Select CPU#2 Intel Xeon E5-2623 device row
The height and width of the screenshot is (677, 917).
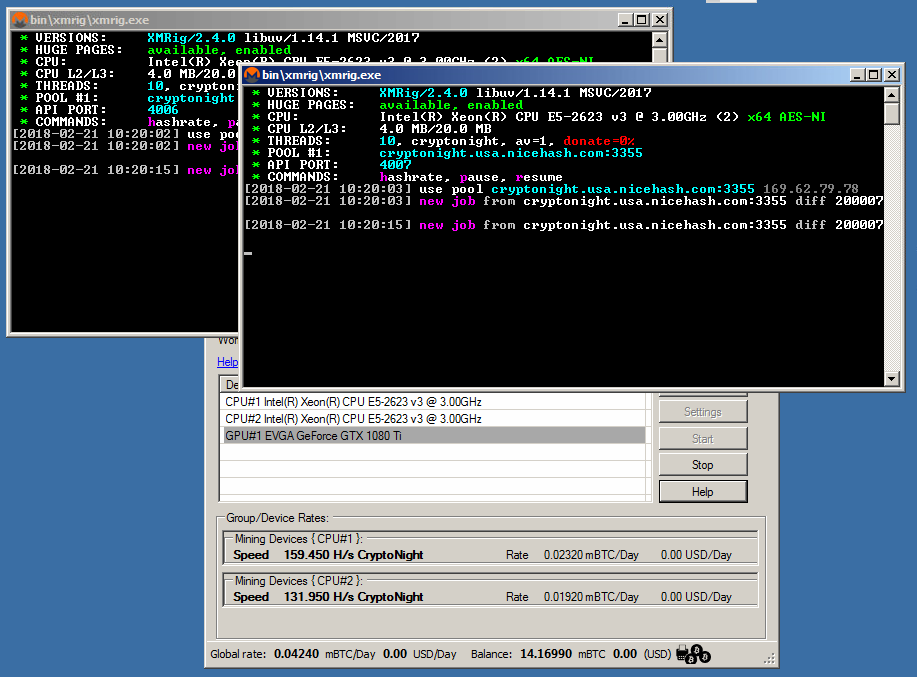434,419
